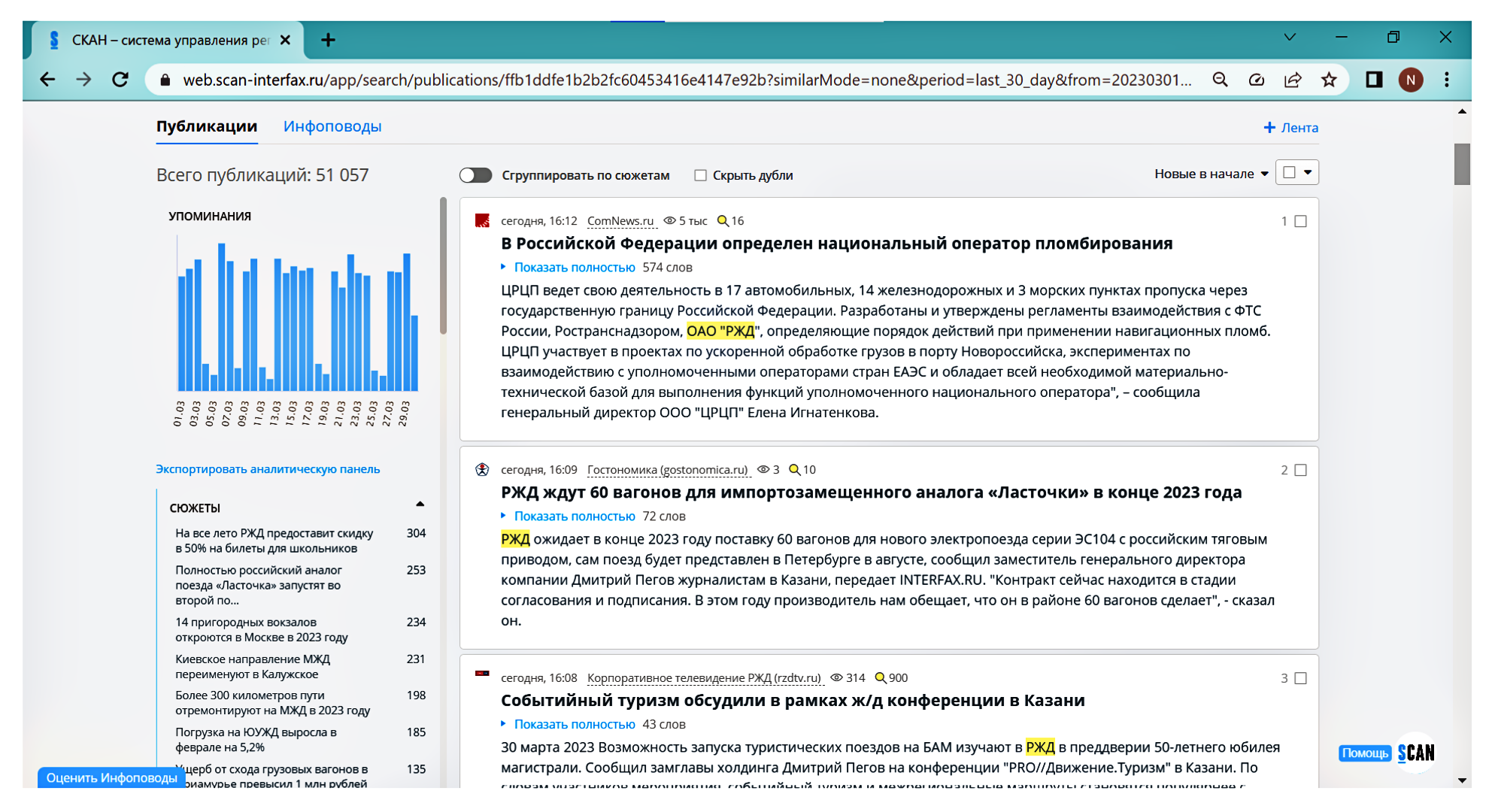The height and width of the screenshot is (812, 1489).
Task: Reload the page with refresh icon
Action: [120, 80]
